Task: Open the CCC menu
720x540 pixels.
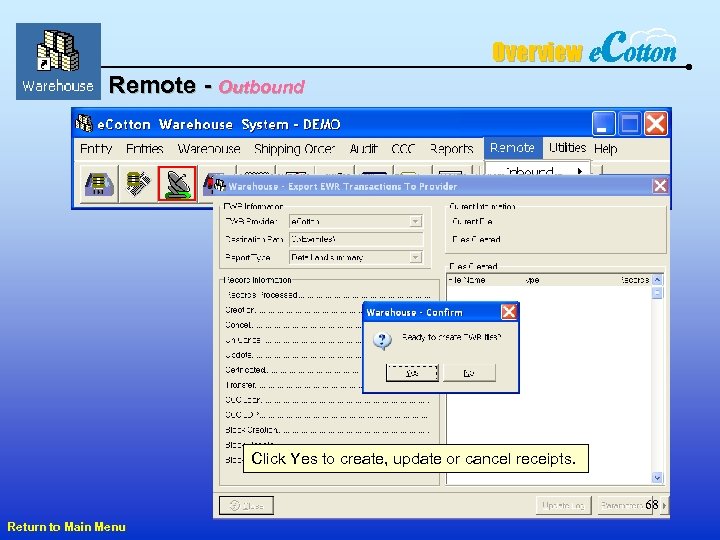Action: pos(403,149)
